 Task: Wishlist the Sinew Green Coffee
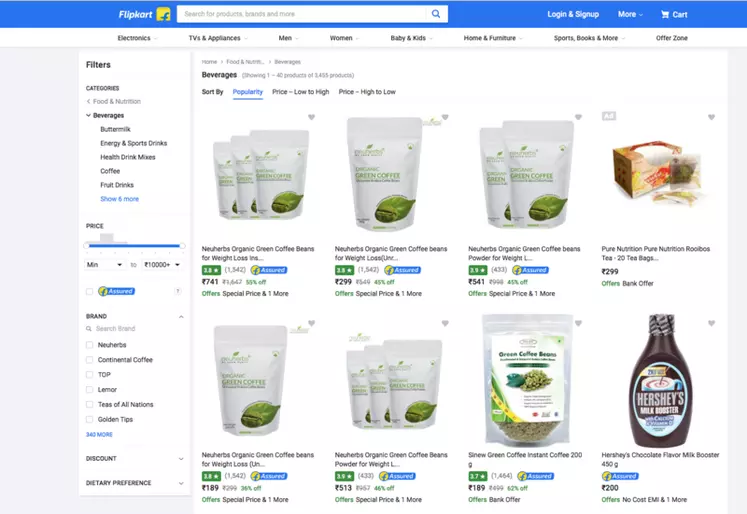tap(578, 323)
